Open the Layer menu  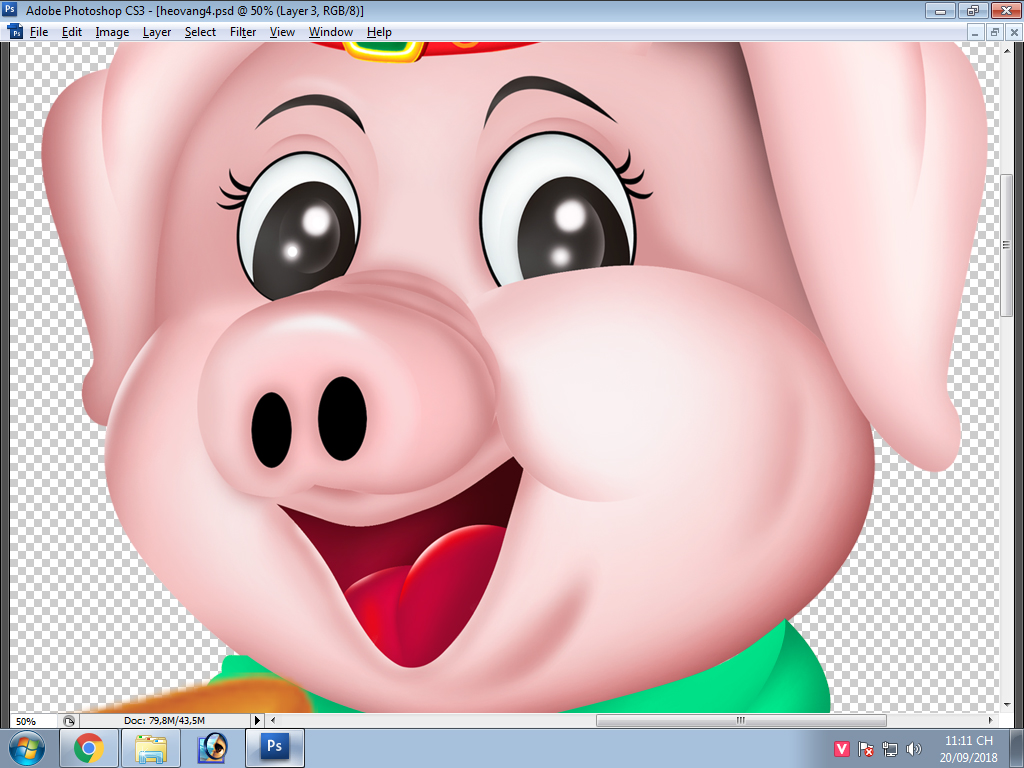156,31
